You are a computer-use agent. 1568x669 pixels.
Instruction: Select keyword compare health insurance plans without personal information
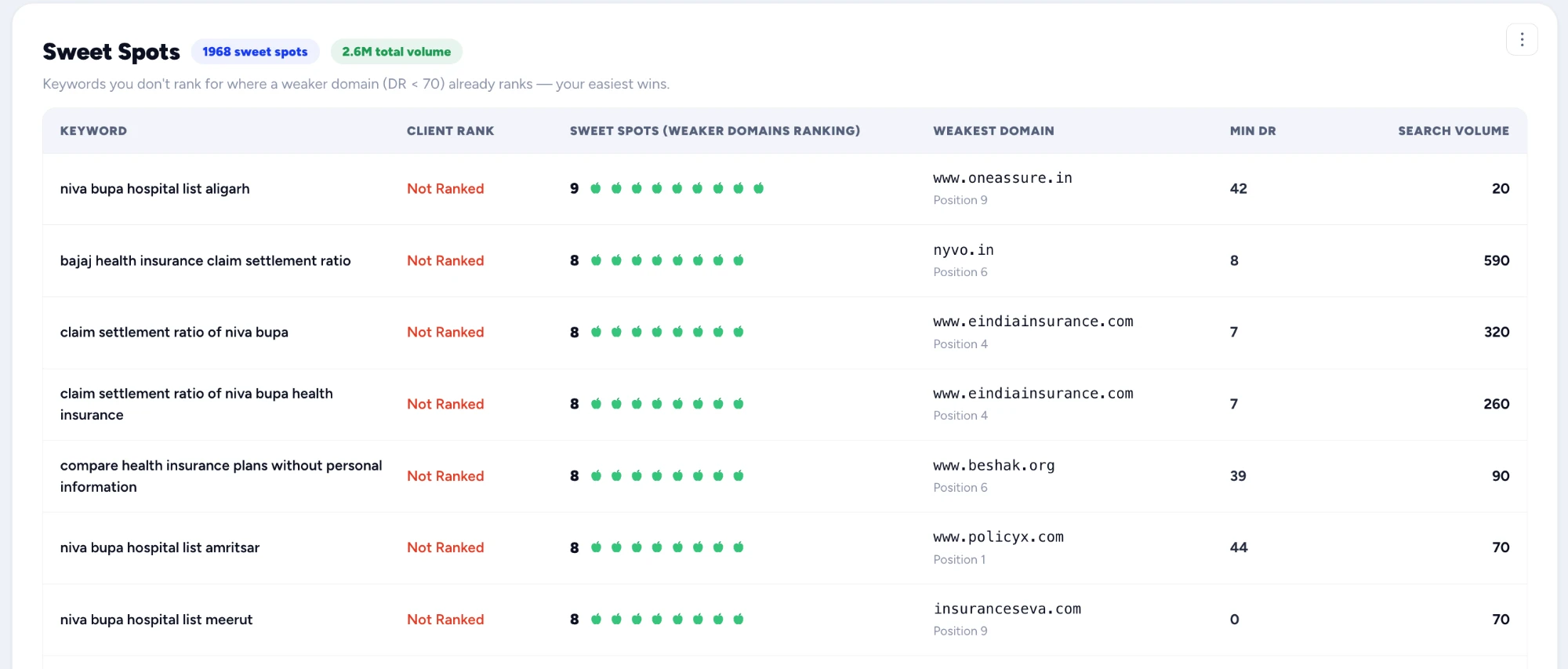221,476
